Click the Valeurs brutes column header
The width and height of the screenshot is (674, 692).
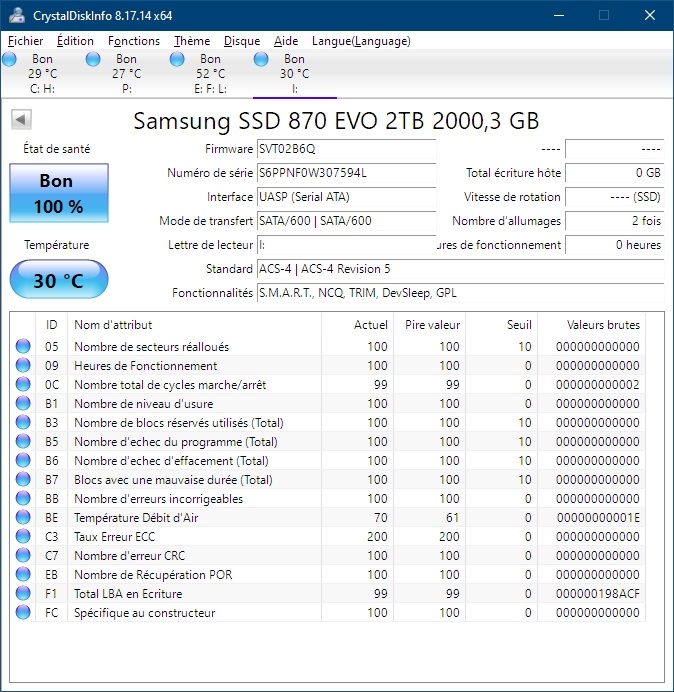click(x=591, y=325)
